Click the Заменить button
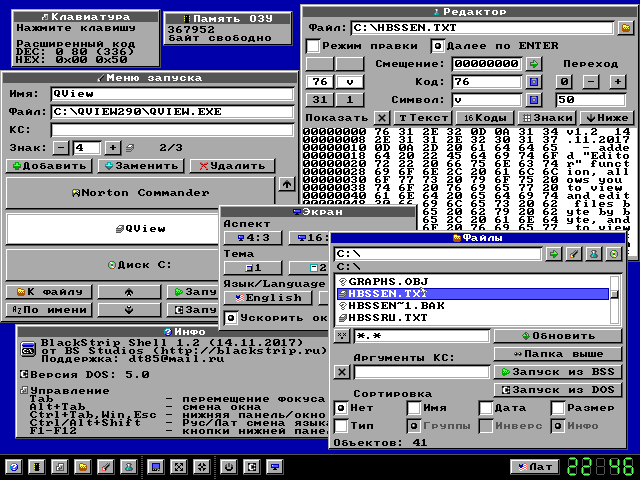Screen dimensions: 640x480 coord(141,166)
